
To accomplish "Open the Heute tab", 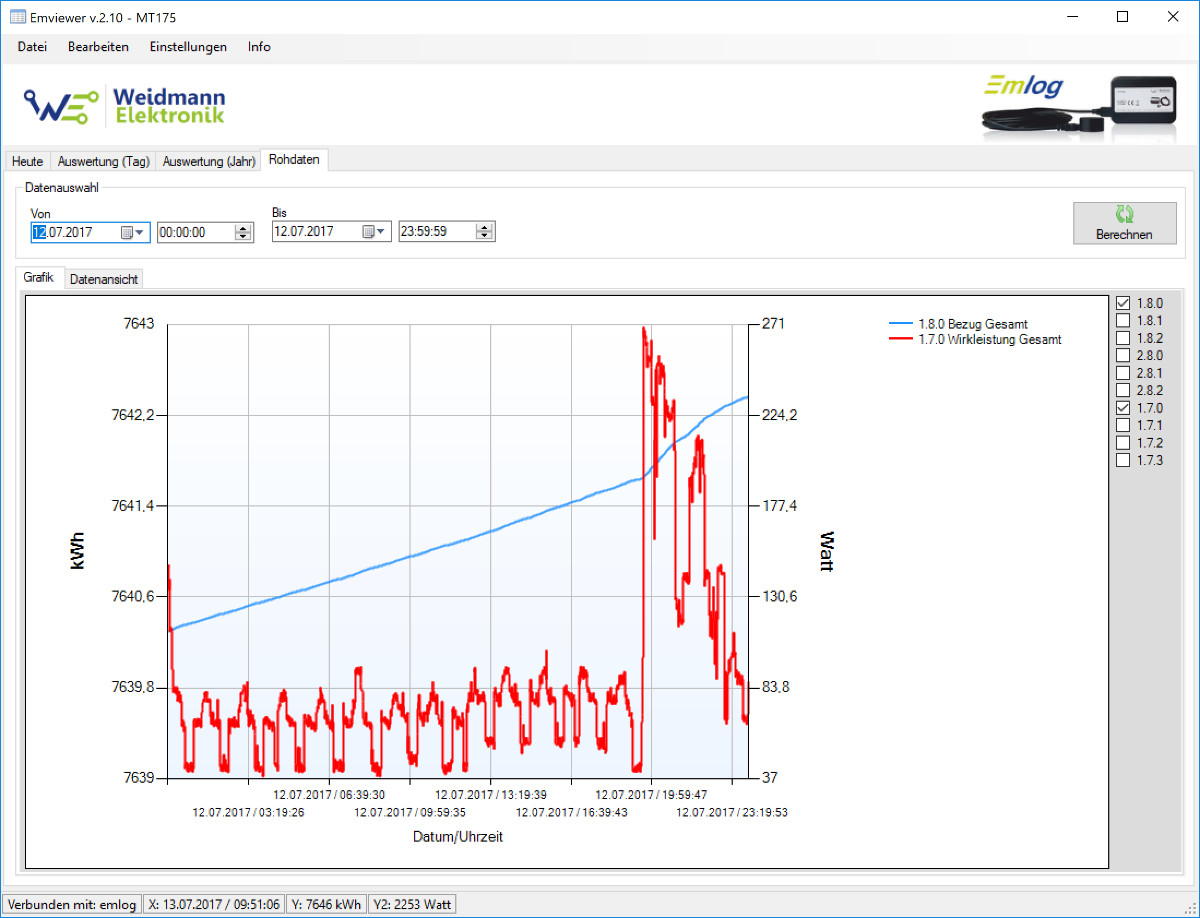I will [x=27, y=161].
